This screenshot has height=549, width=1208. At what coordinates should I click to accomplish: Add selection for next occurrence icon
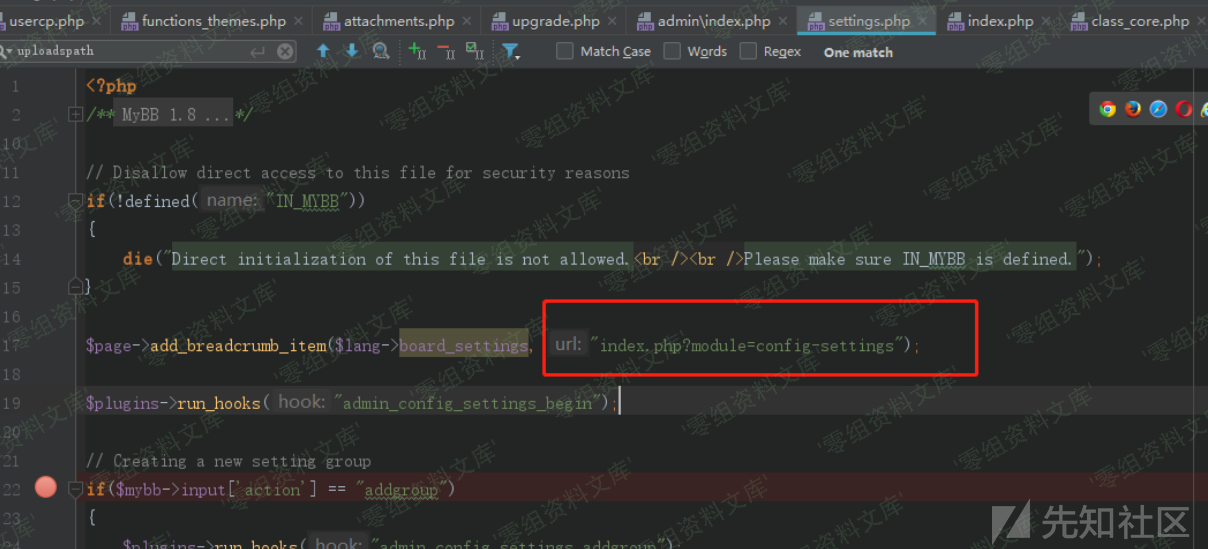pyautogui.click(x=418, y=51)
